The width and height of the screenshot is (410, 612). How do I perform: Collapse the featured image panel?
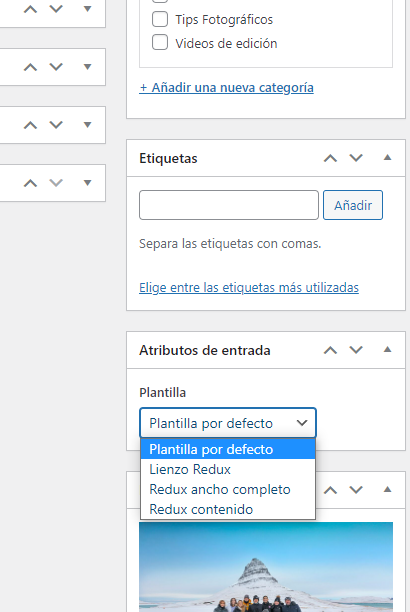tap(387, 489)
